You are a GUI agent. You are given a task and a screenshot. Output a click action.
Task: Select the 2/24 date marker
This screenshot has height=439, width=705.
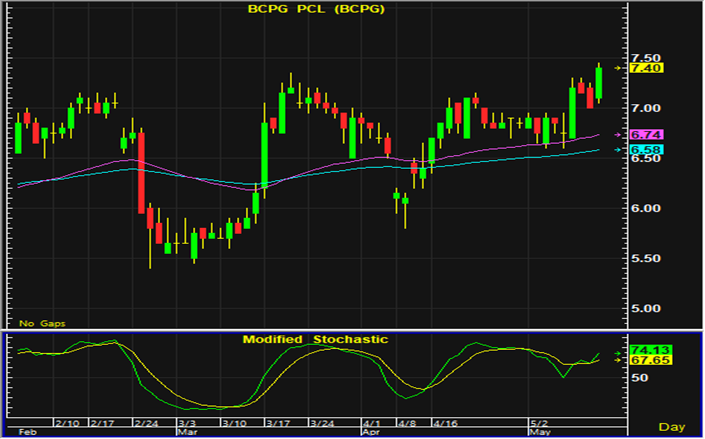tap(146, 423)
